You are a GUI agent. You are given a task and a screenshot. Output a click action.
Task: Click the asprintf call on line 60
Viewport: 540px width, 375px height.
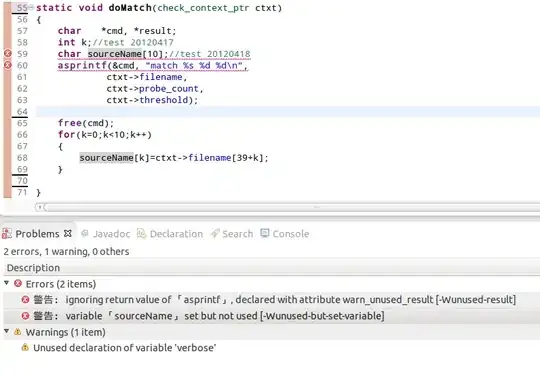[152, 65]
